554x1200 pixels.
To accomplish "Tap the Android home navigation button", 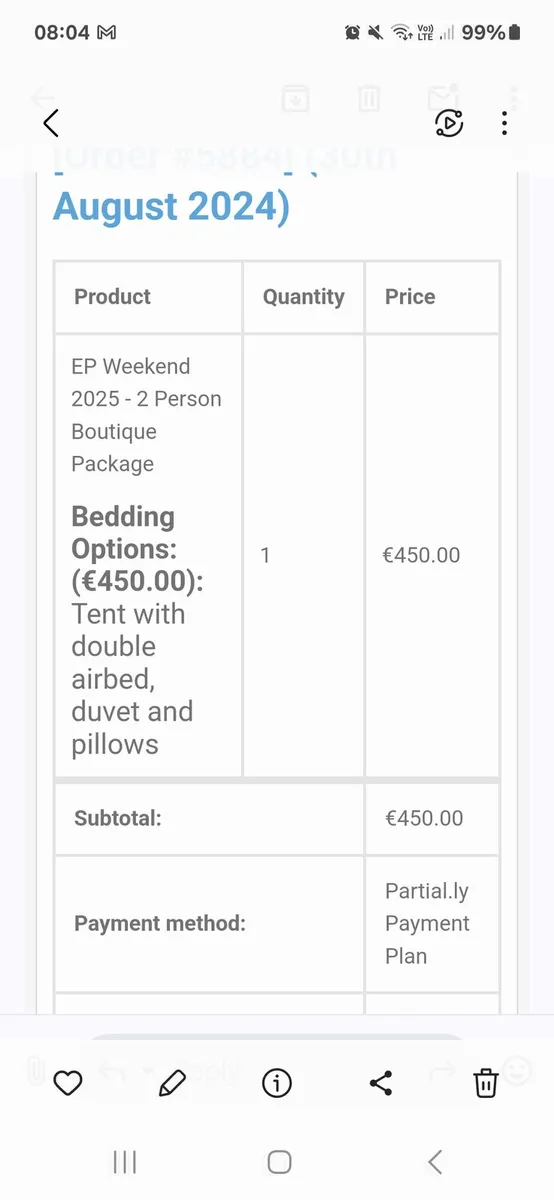I will [x=279, y=1161].
